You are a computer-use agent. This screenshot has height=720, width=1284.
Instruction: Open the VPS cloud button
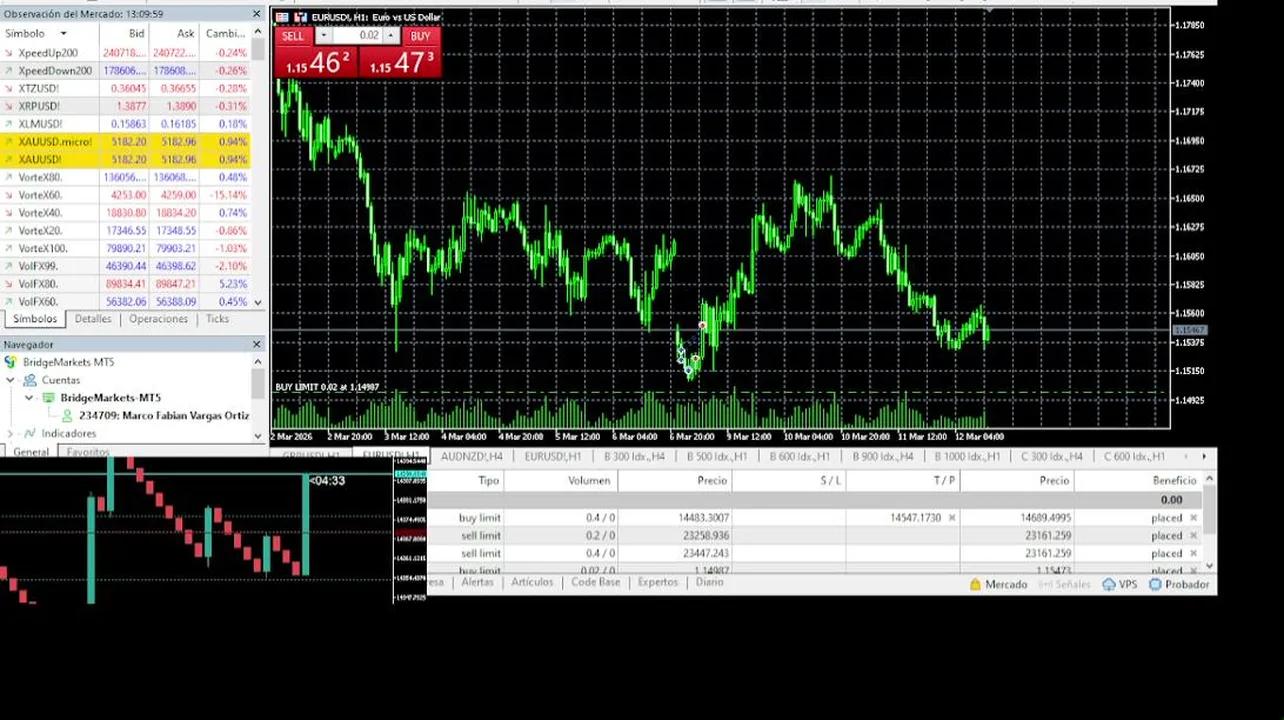point(1120,584)
